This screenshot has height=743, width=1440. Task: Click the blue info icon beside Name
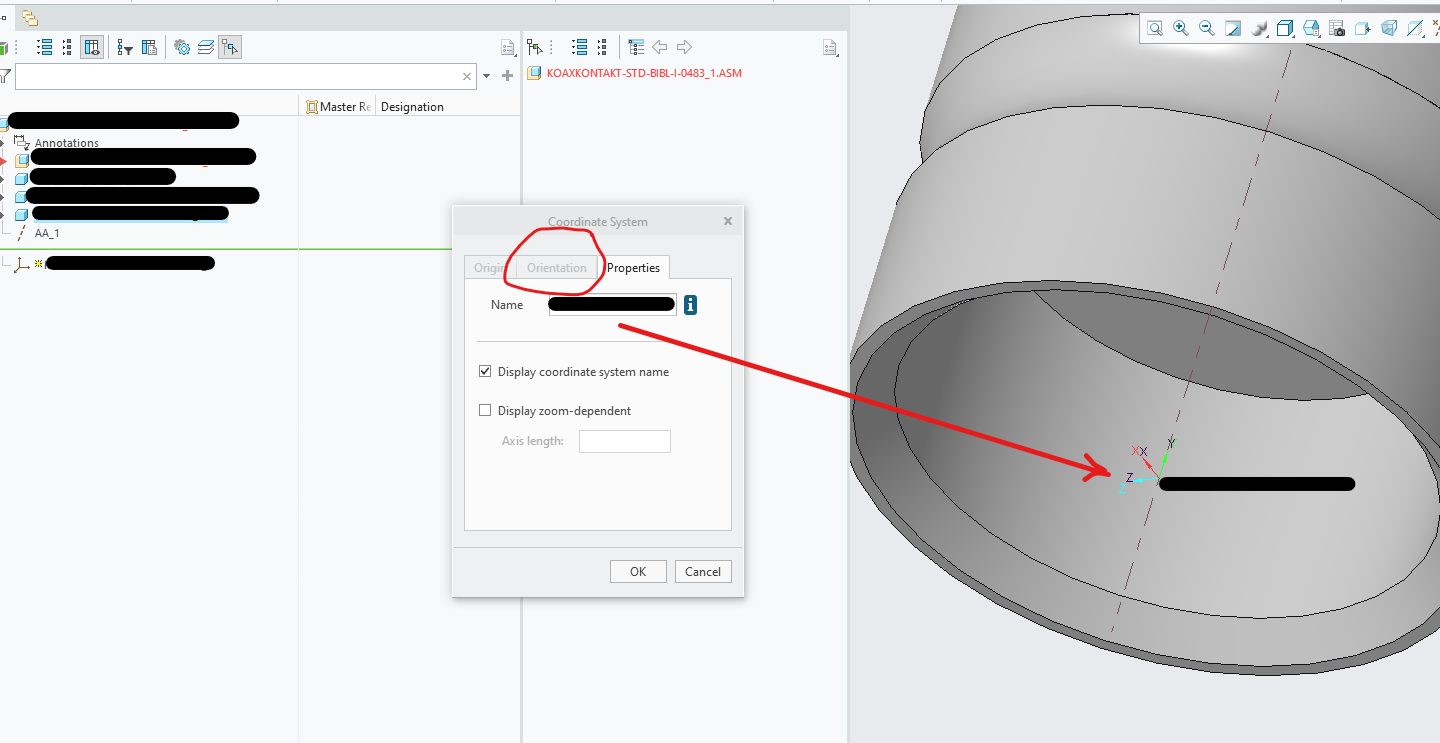pyautogui.click(x=690, y=305)
